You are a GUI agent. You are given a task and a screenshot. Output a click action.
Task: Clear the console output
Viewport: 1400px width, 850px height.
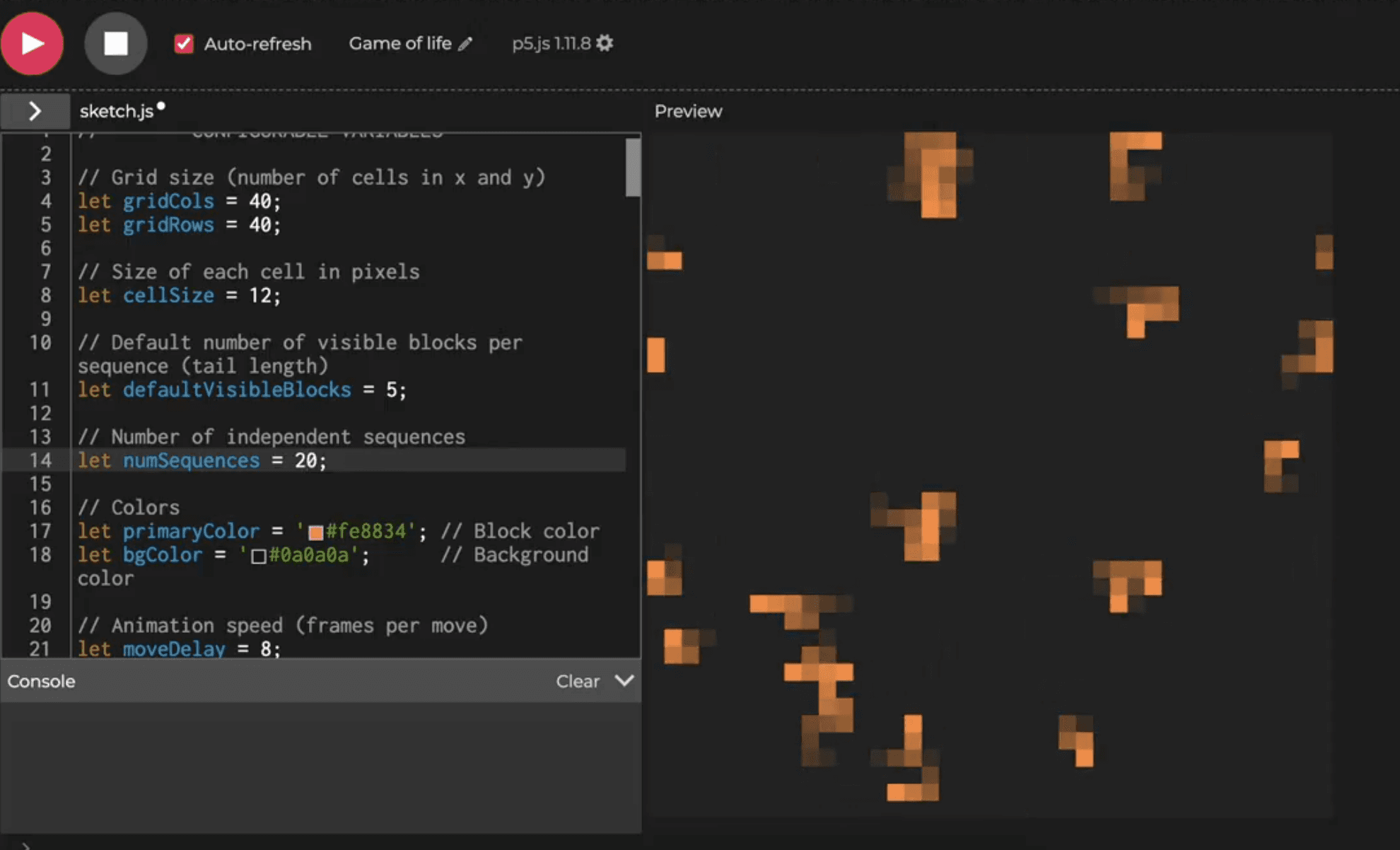[577, 681]
